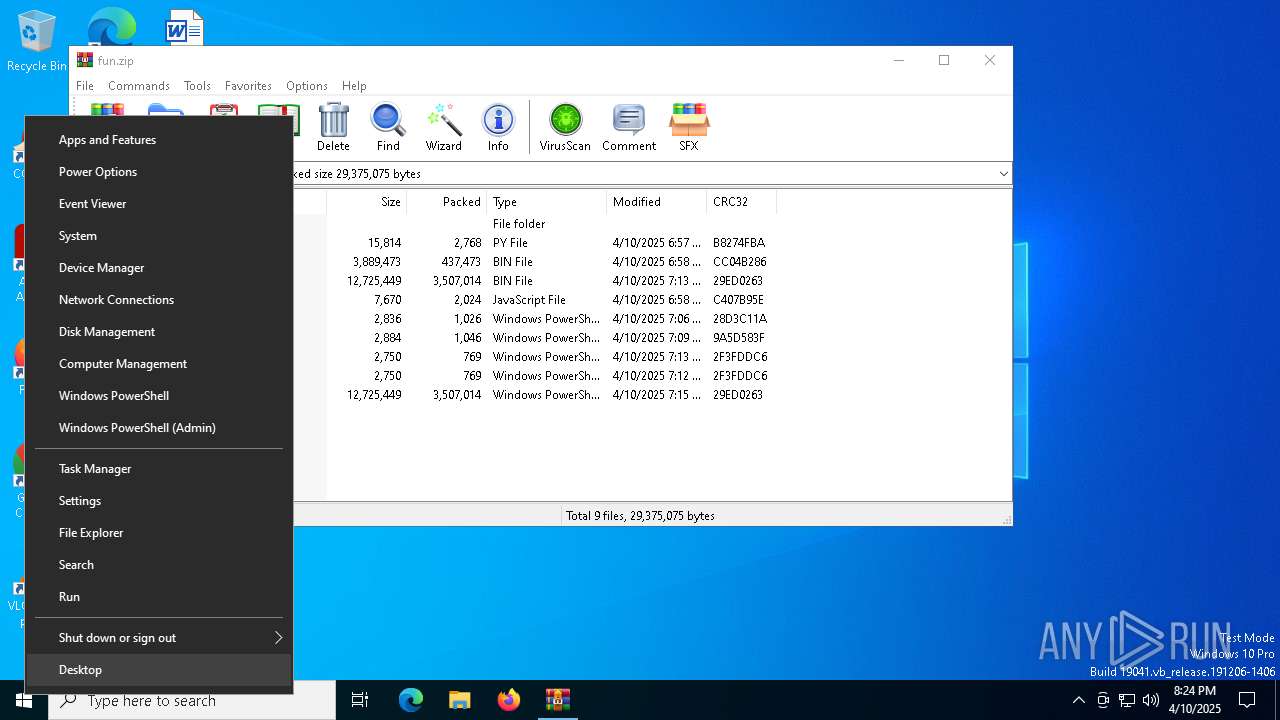Image resolution: width=1280 pixels, height=720 pixels.
Task: Open the Favorites menu
Action: tap(248, 86)
